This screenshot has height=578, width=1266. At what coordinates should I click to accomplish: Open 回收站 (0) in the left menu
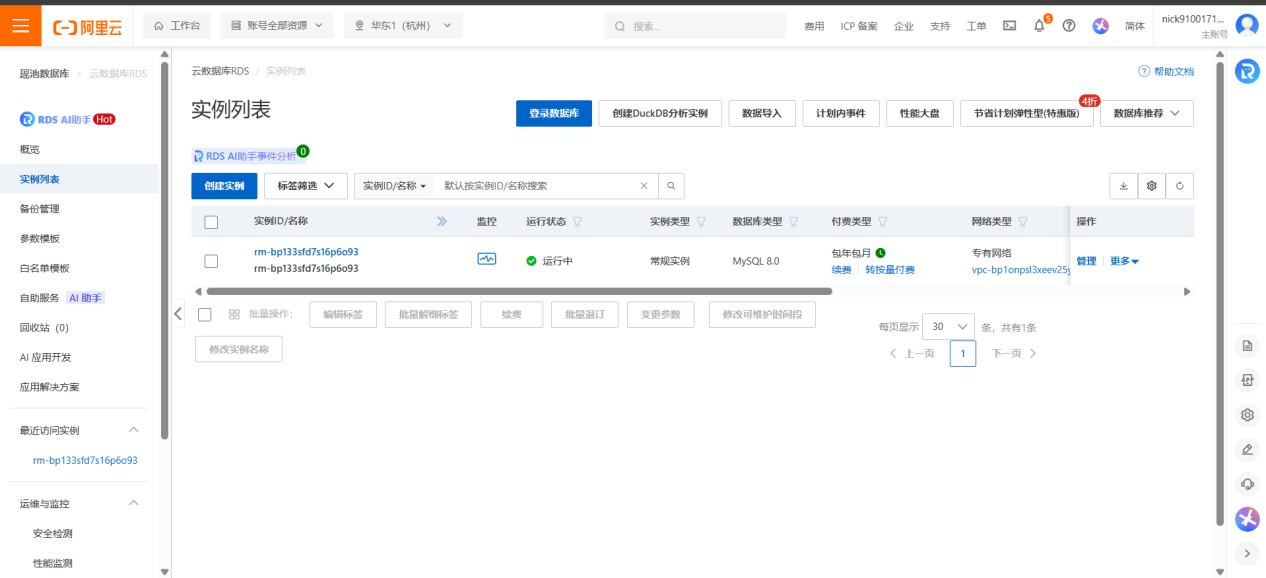tap(45, 327)
